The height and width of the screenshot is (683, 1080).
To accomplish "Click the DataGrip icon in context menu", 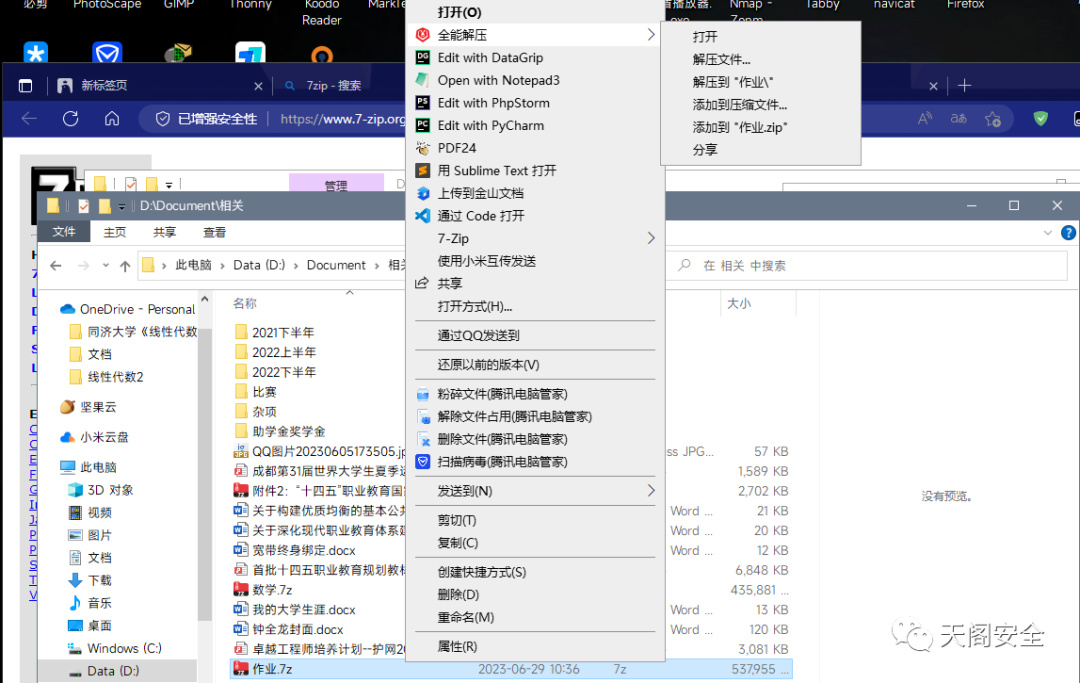I will 423,58.
